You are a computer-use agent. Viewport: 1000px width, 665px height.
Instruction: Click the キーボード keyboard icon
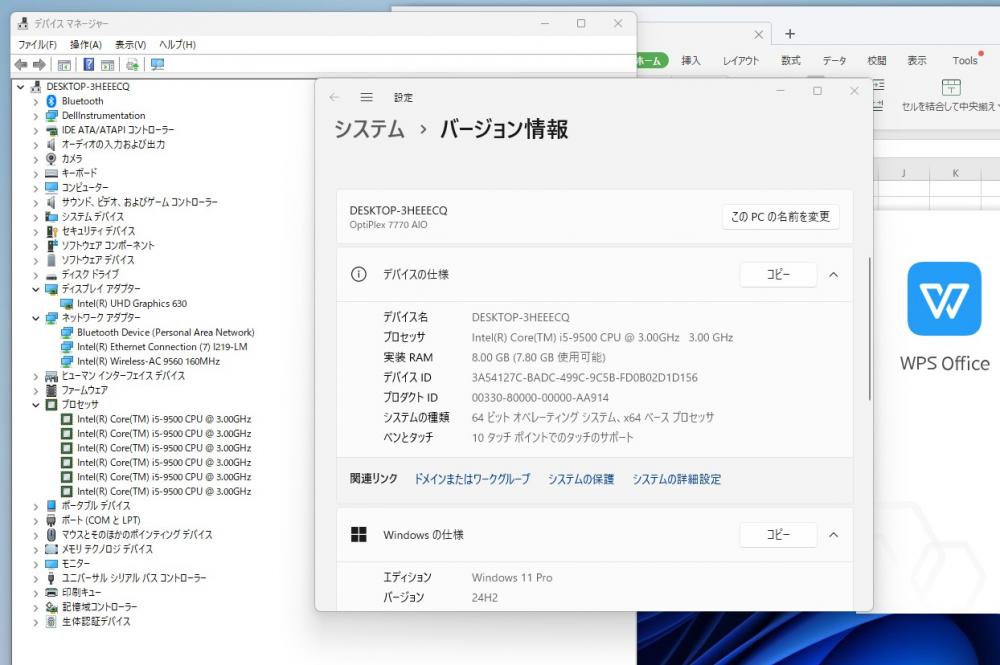click(x=52, y=173)
